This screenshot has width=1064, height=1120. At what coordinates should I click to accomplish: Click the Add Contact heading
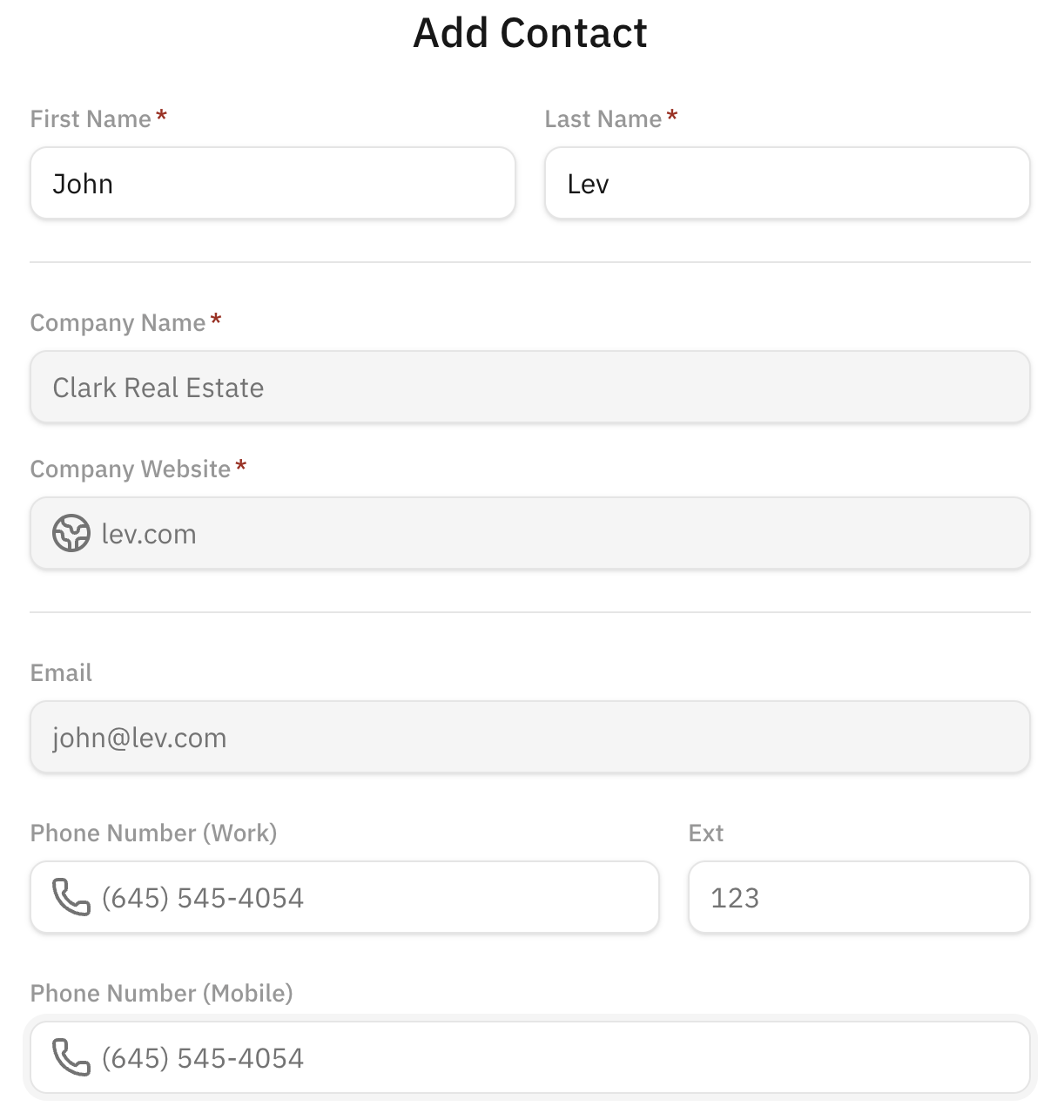(x=529, y=33)
